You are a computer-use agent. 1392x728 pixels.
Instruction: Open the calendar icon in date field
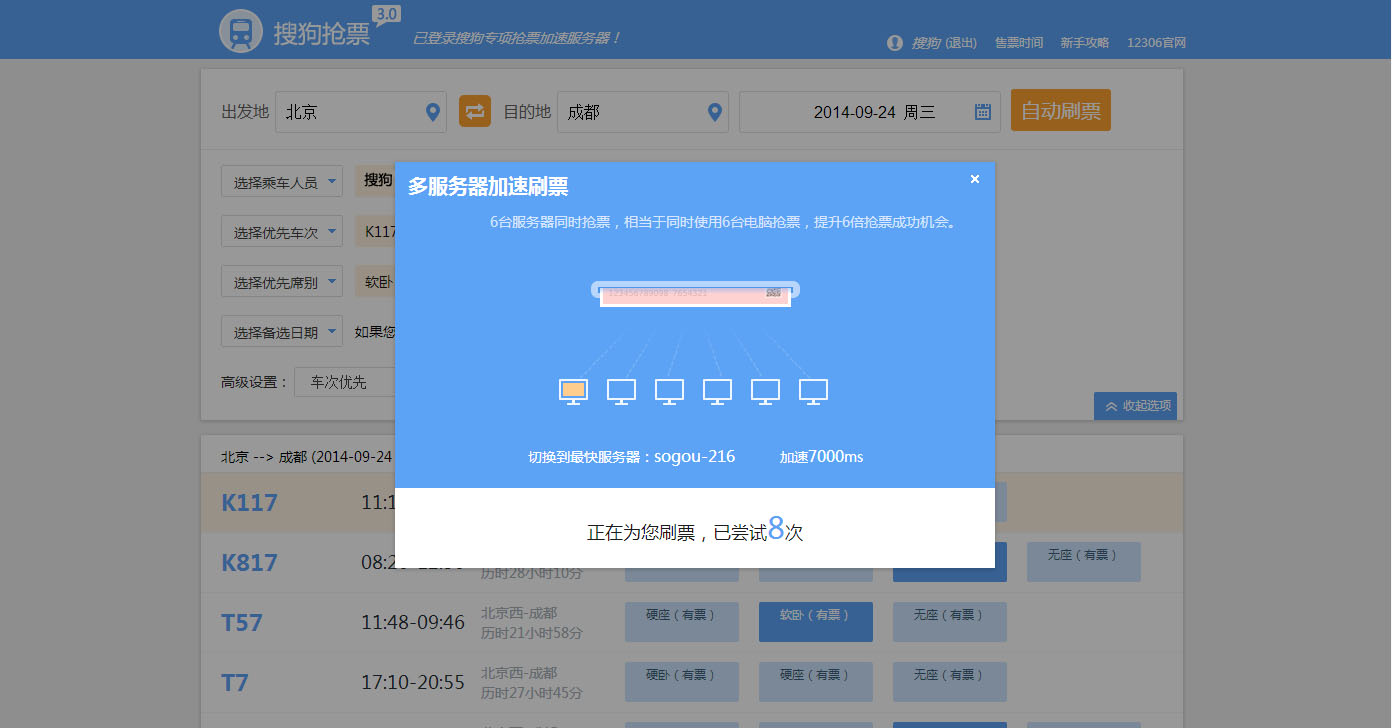pos(983,112)
